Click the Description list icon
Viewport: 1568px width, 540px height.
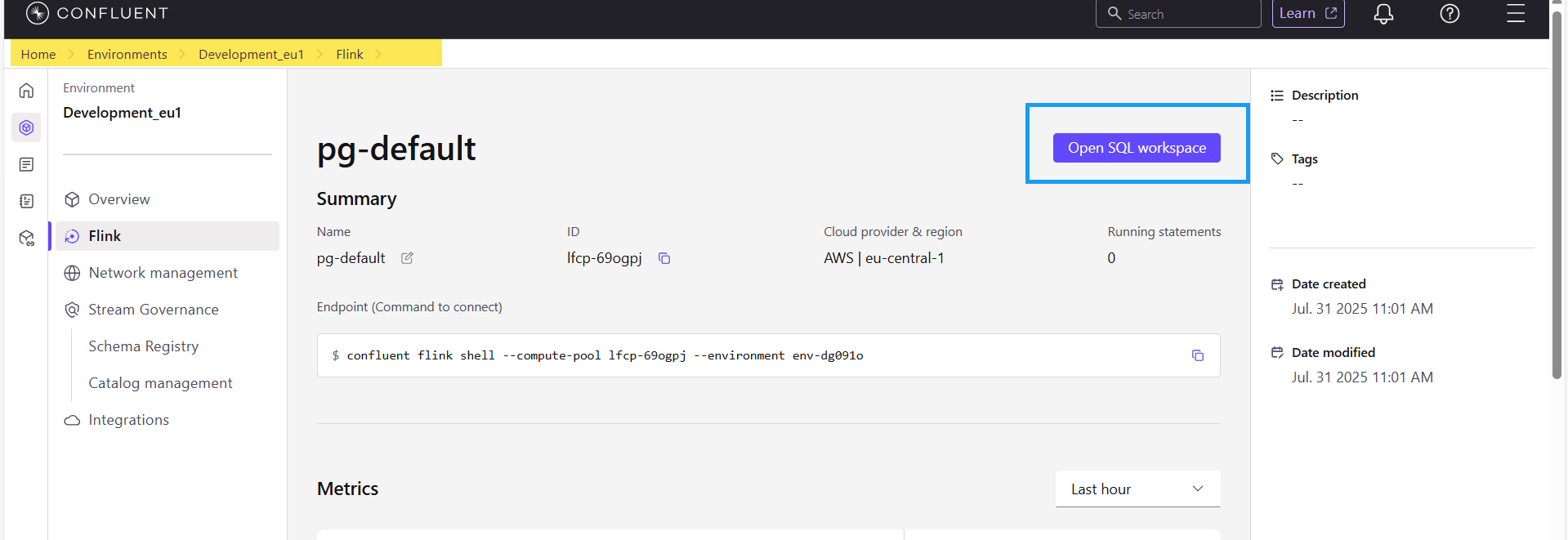point(1277,96)
